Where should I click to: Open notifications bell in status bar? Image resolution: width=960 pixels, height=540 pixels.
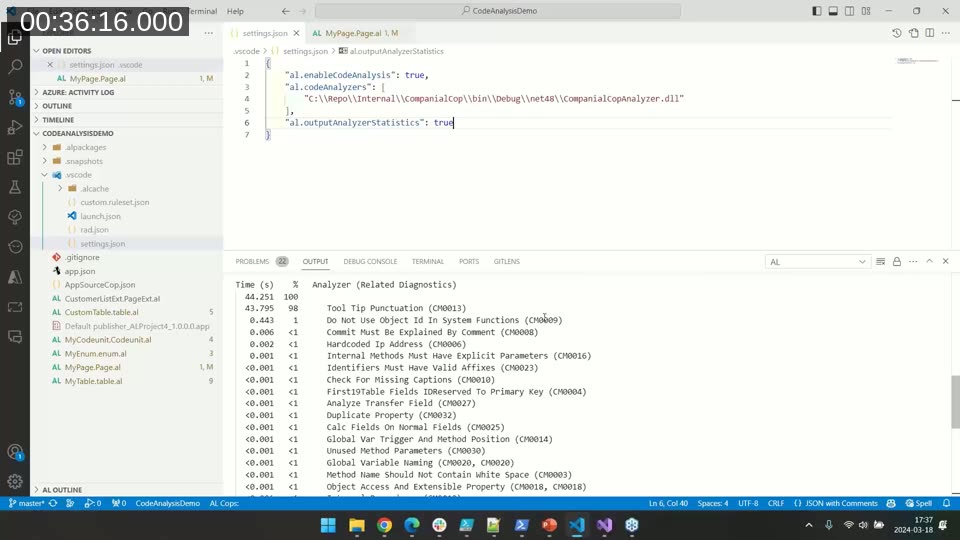947,503
